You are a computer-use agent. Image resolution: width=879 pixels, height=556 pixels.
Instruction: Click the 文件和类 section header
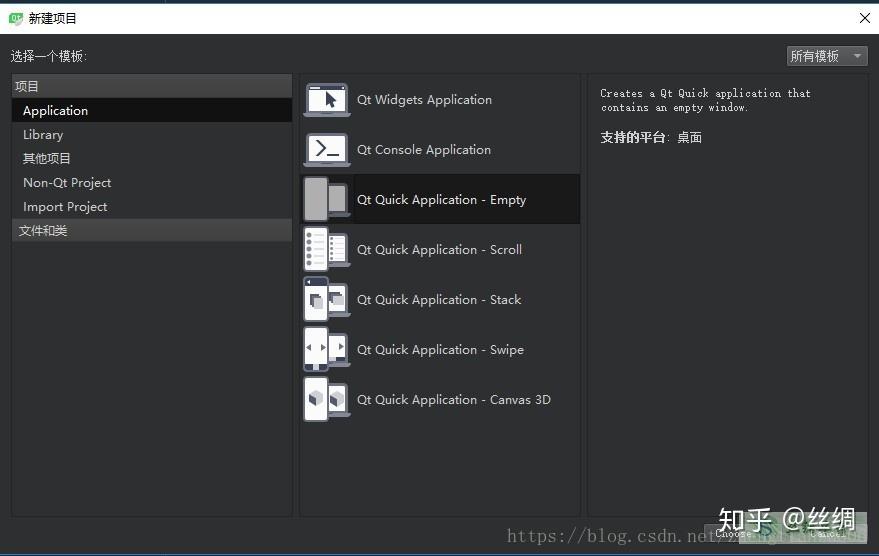tap(151, 230)
